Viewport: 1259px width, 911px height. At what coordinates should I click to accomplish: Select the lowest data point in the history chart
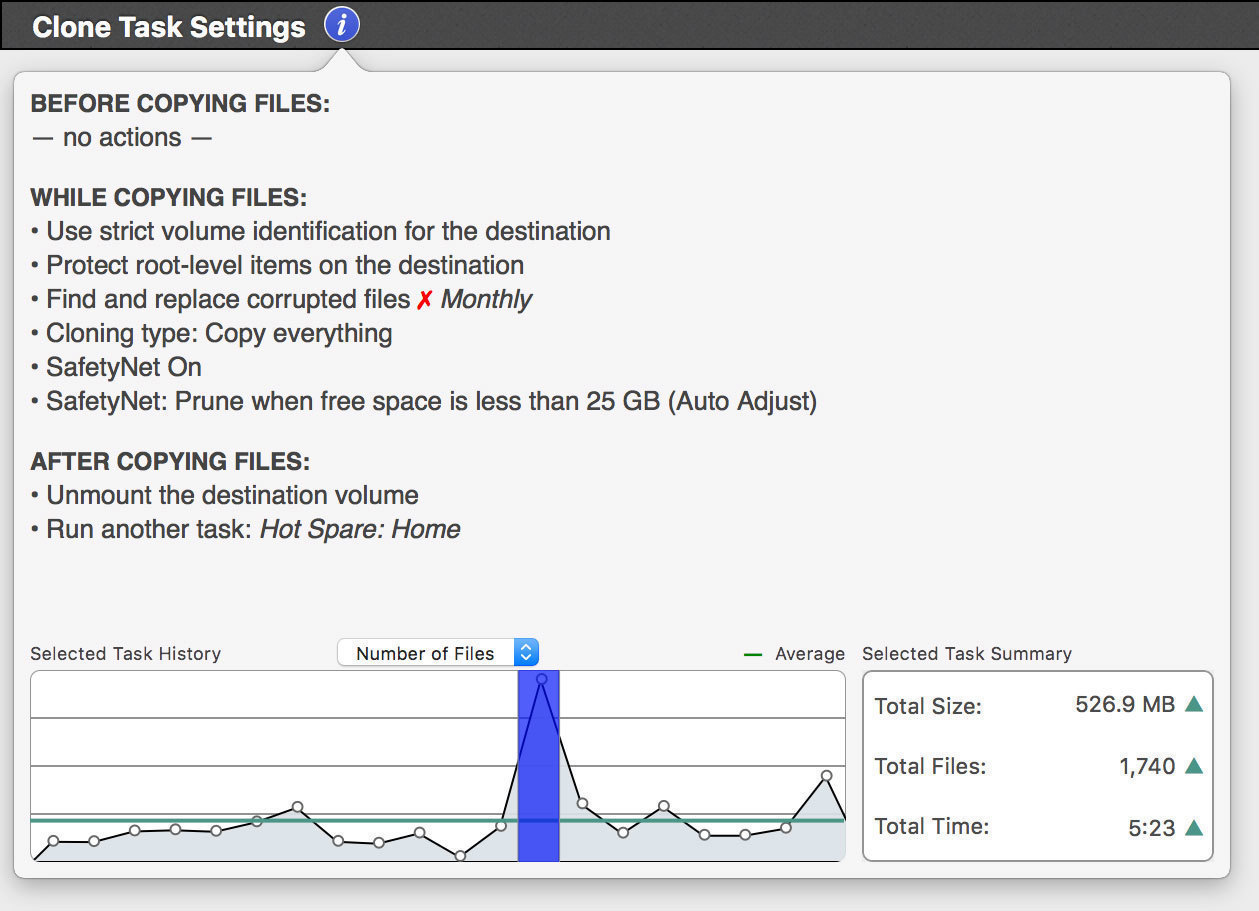pos(460,856)
